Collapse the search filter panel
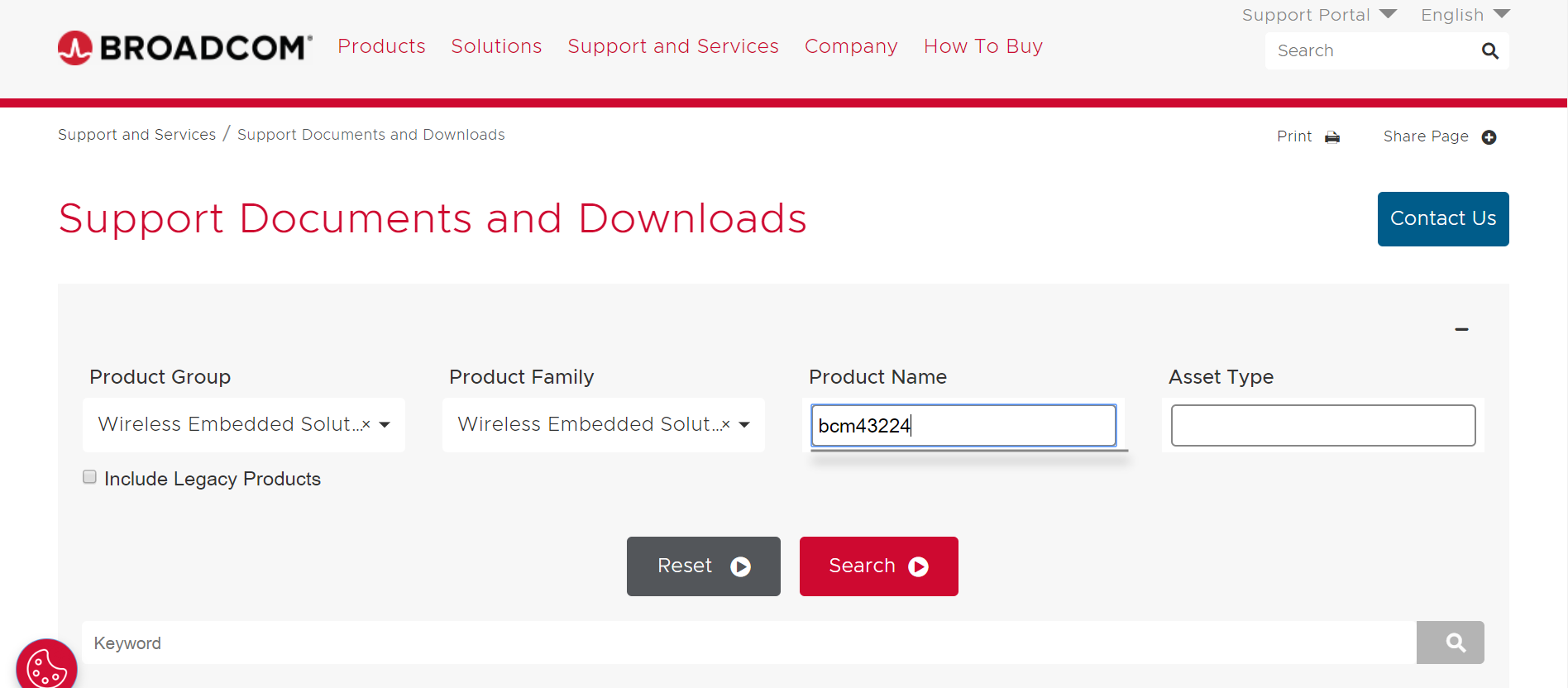1568x688 pixels. tap(1461, 329)
